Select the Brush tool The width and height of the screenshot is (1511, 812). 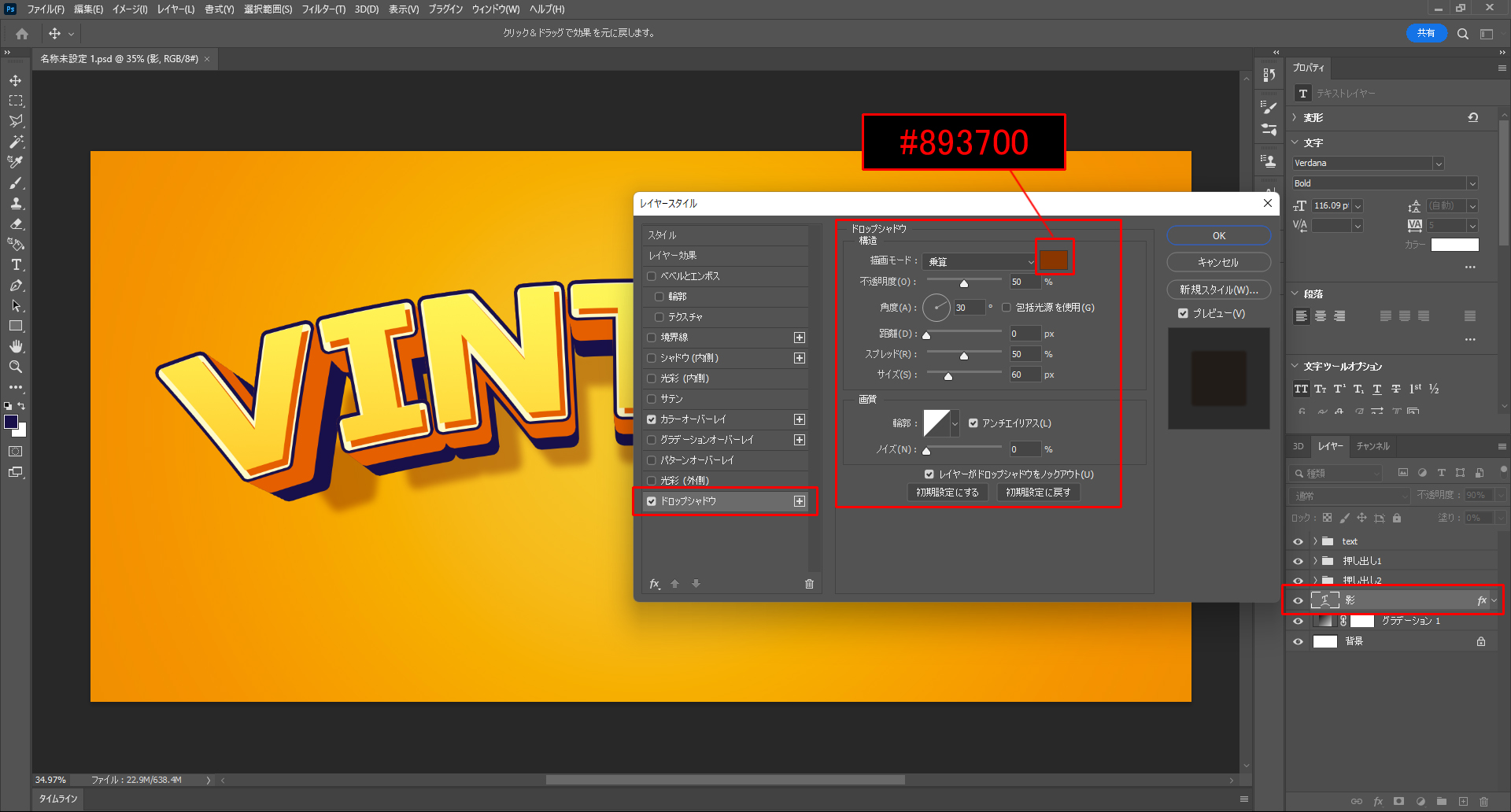(16, 183)
